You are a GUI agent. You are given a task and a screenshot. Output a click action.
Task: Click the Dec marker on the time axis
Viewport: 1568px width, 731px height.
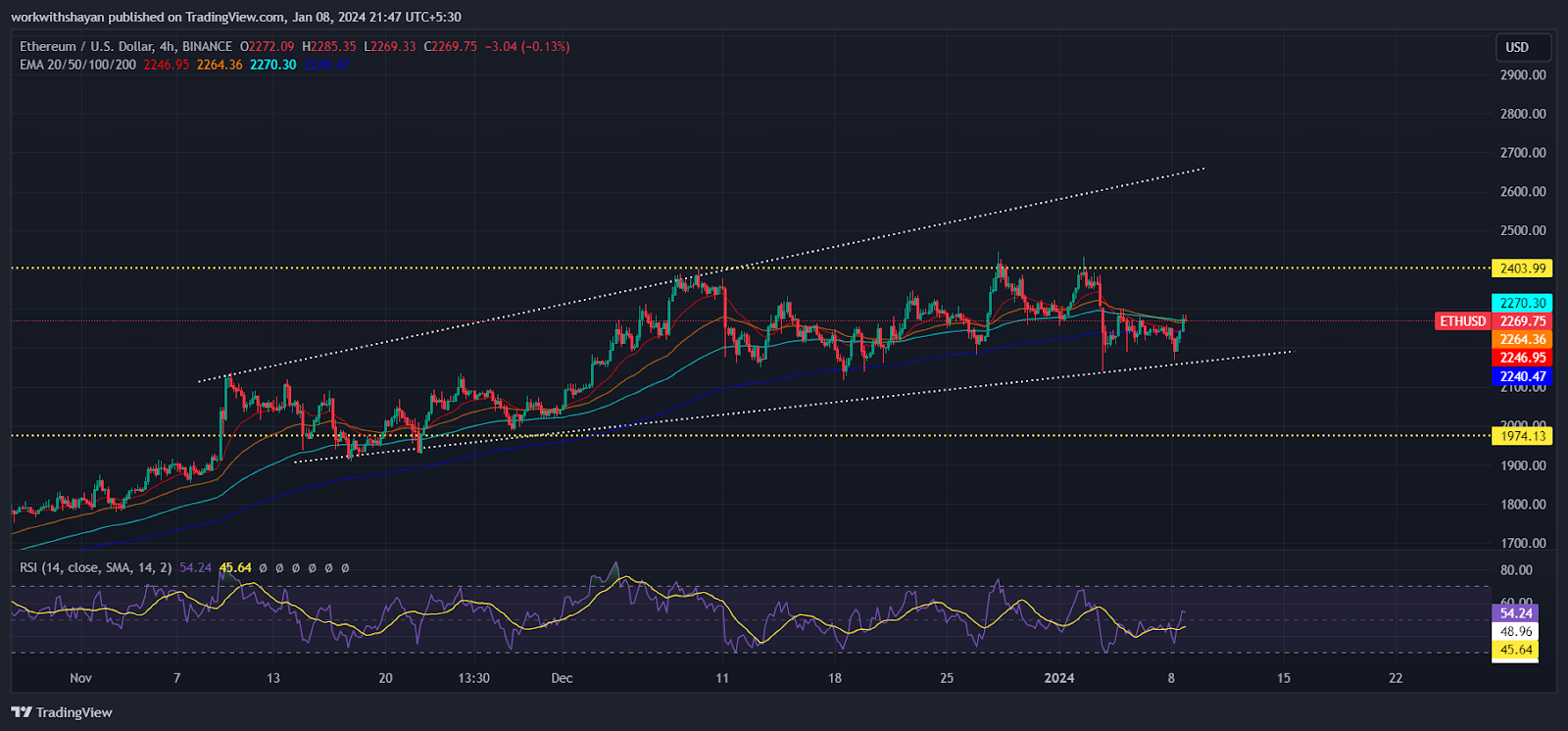tap(562, 678)
